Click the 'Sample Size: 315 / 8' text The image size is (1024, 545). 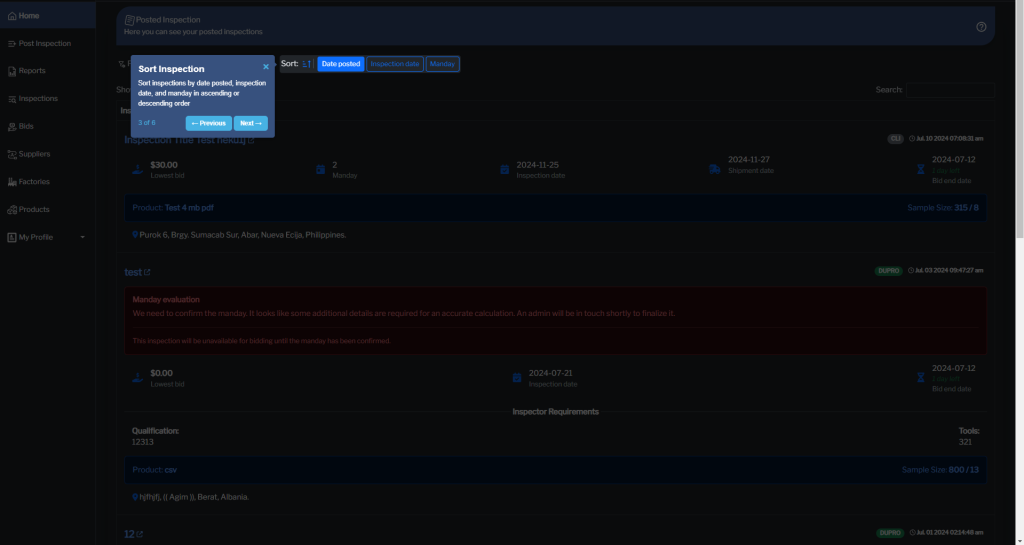coord(943,208)
